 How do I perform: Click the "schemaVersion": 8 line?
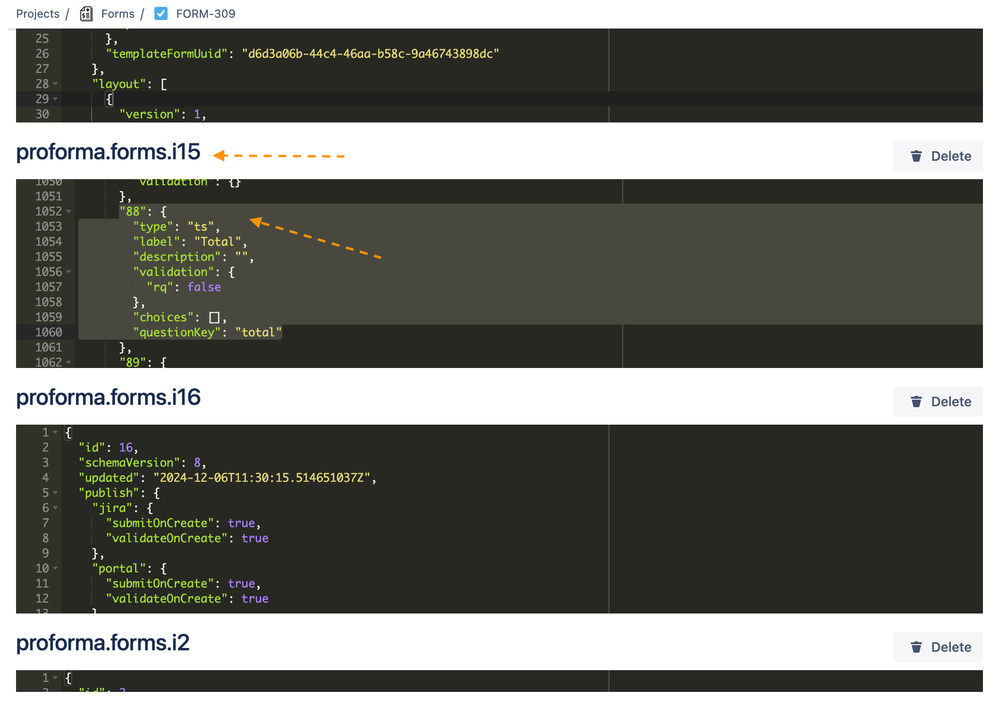click(142, 463)
